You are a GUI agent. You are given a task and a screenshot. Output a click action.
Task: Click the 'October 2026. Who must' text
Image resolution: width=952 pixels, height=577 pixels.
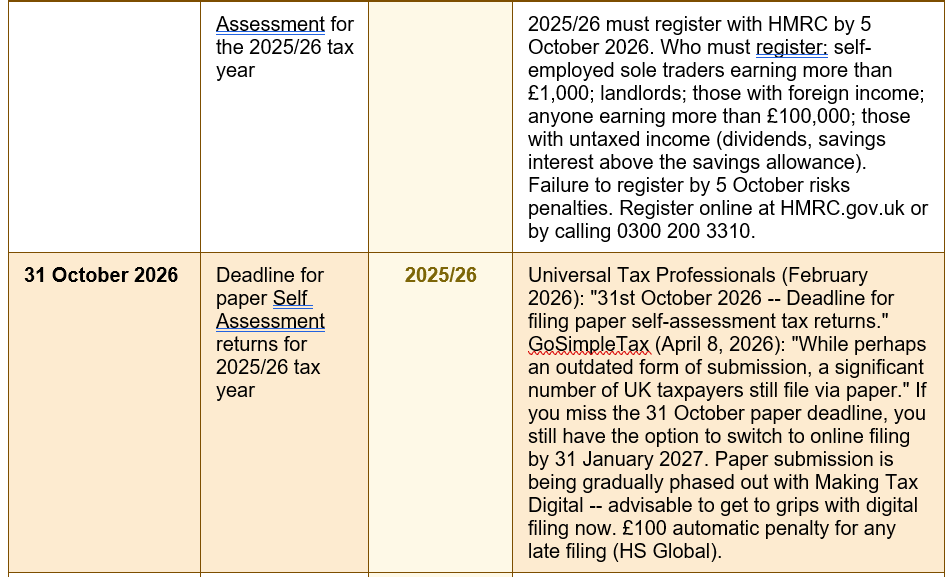(640, 47)
